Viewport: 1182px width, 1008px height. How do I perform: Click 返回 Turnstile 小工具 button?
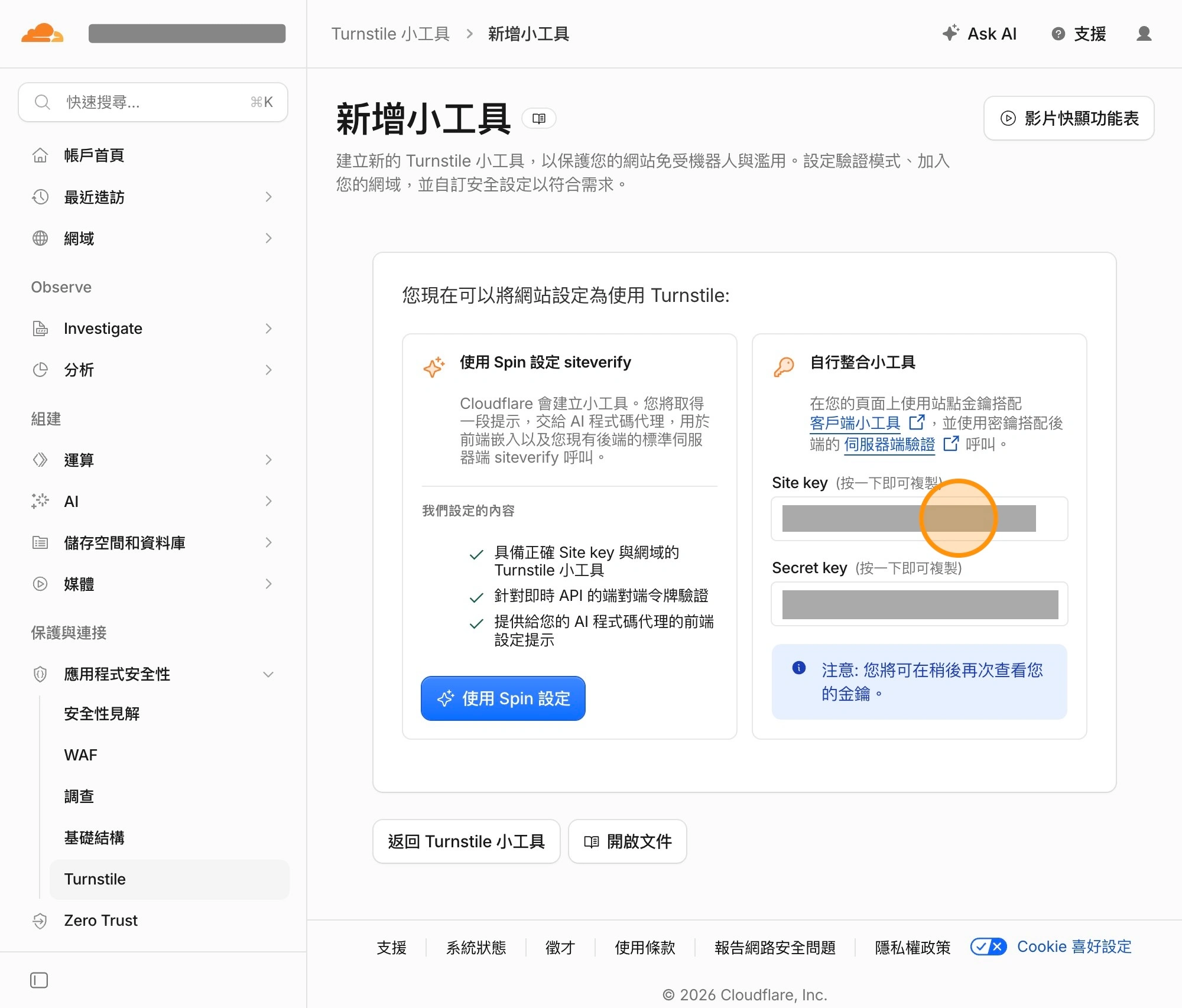pyautogui.click(x=466, y=841)
